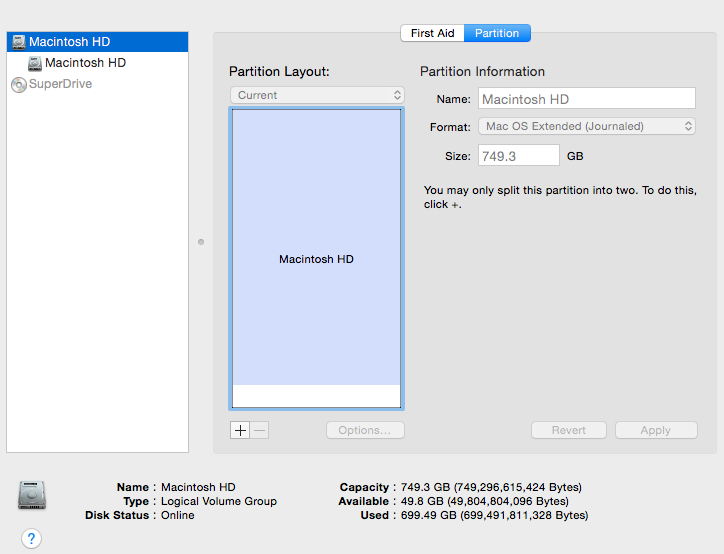Click the Apply button

coord(656,430)
